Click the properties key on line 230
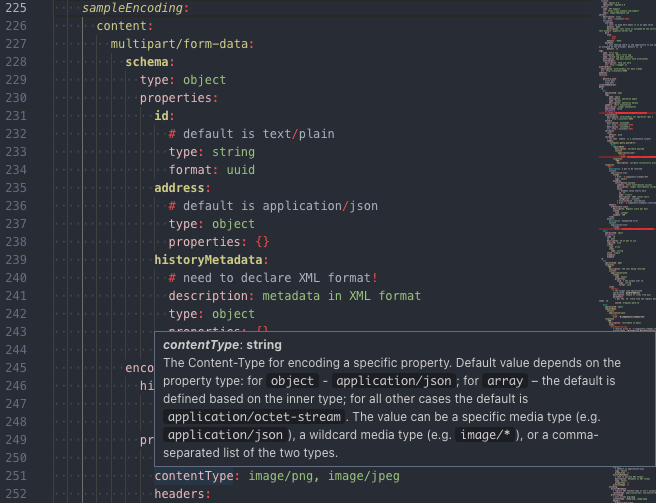This screenshot has height=503, width=656. (176, 98)
